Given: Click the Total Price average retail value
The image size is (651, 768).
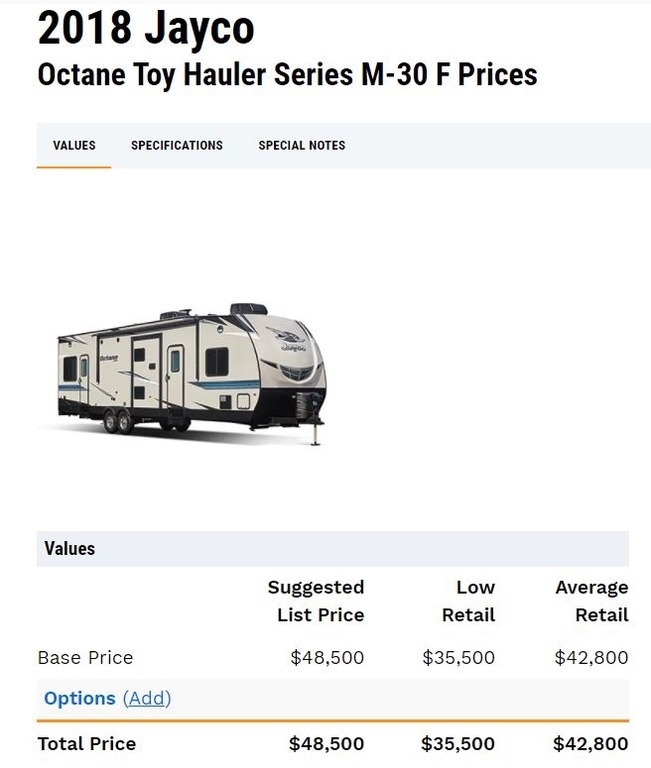Looking at the screenshot, I should point(591,743).
